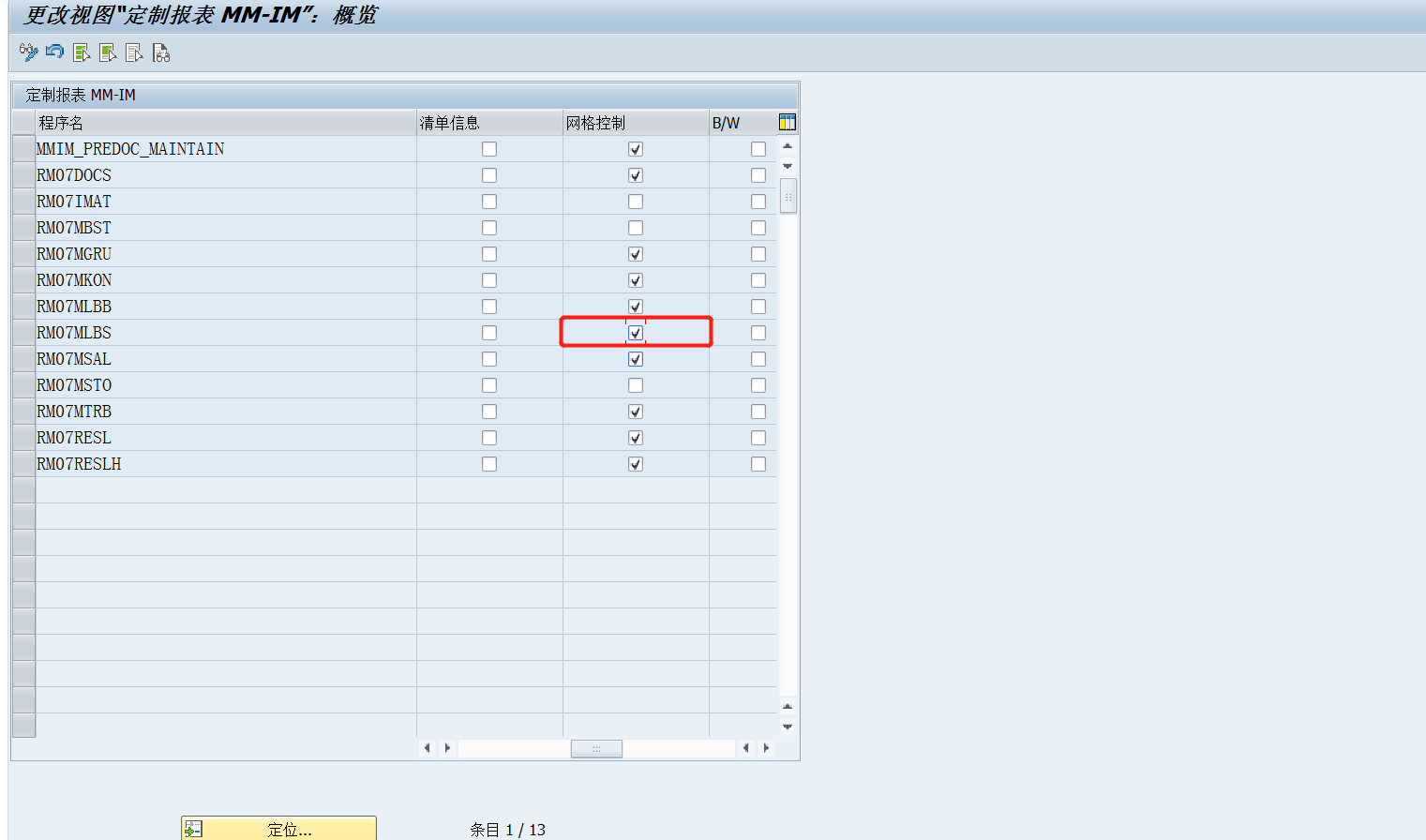Screen dimensions: 1426x840
Task: Uncheck 网格控制 for RM07DOCS
Action: coord(635,174)
